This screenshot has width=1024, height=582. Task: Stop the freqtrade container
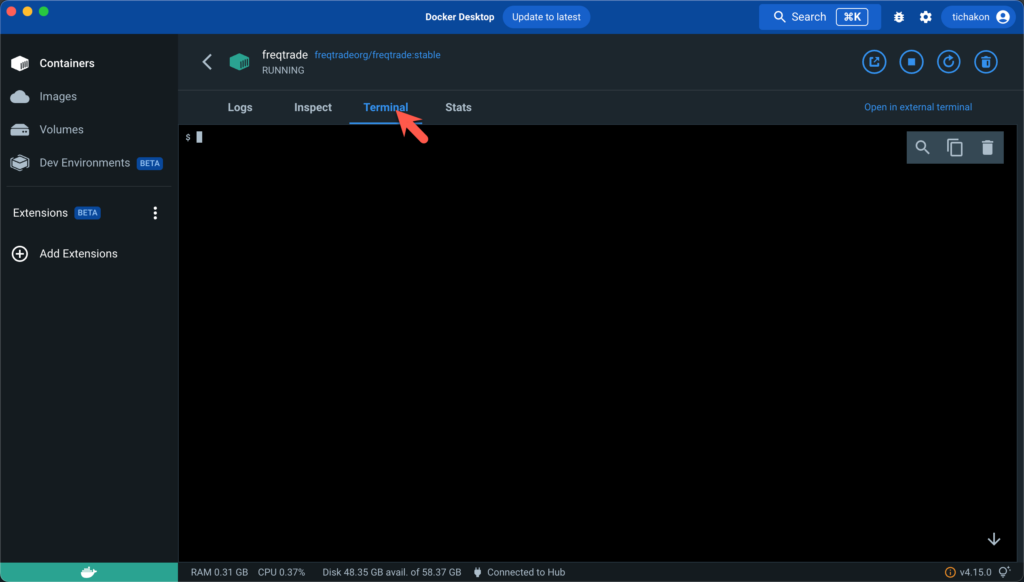pyautogui.click(x=911, y=62)
